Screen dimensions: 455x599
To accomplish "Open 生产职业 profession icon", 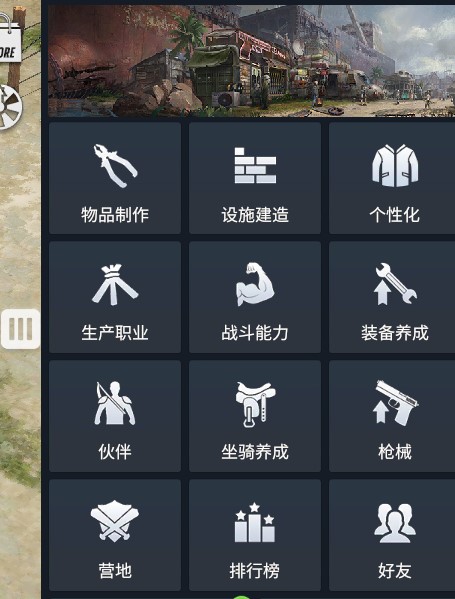I will tap(115, 285).
